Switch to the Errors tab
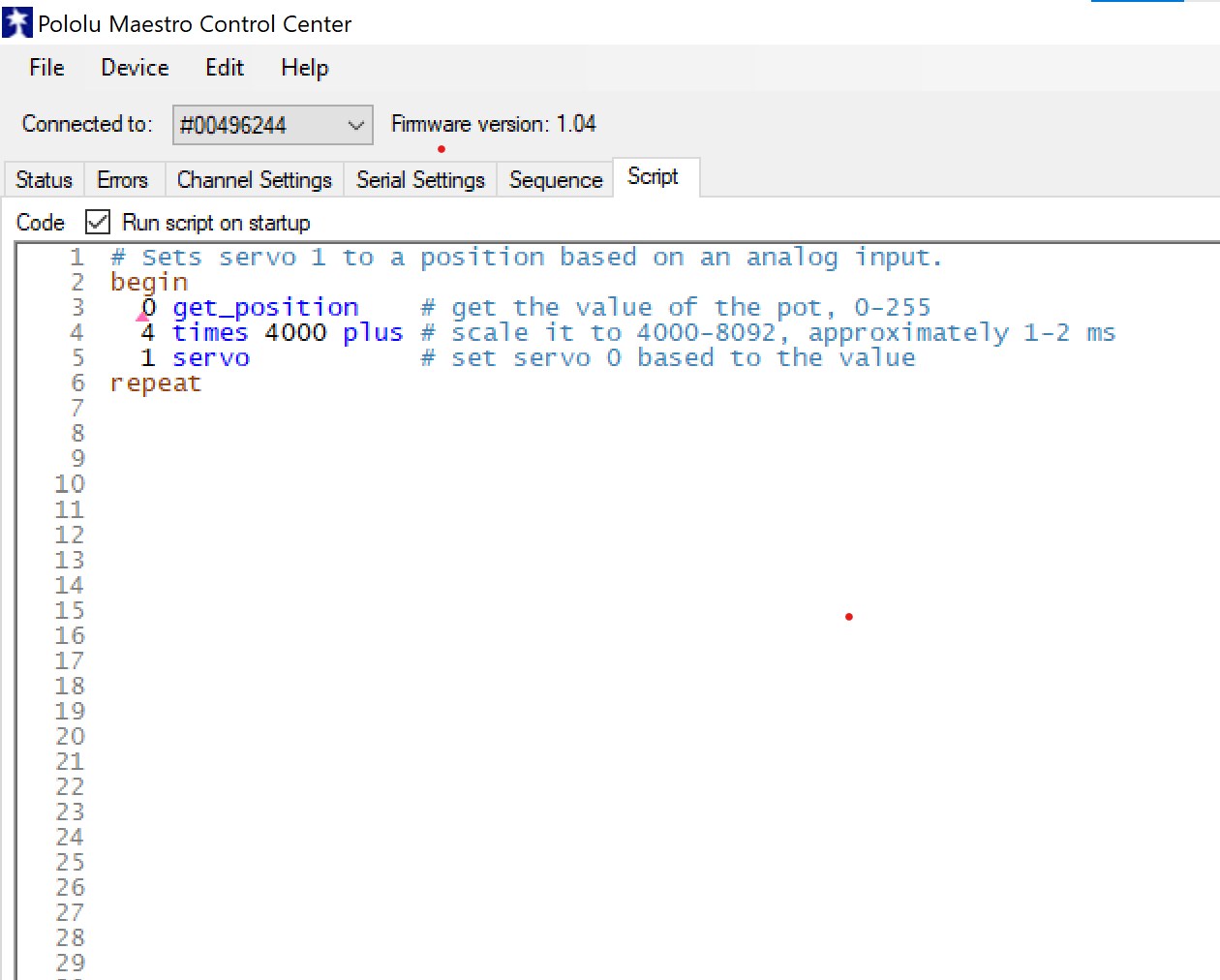 (x=122, y=180)
